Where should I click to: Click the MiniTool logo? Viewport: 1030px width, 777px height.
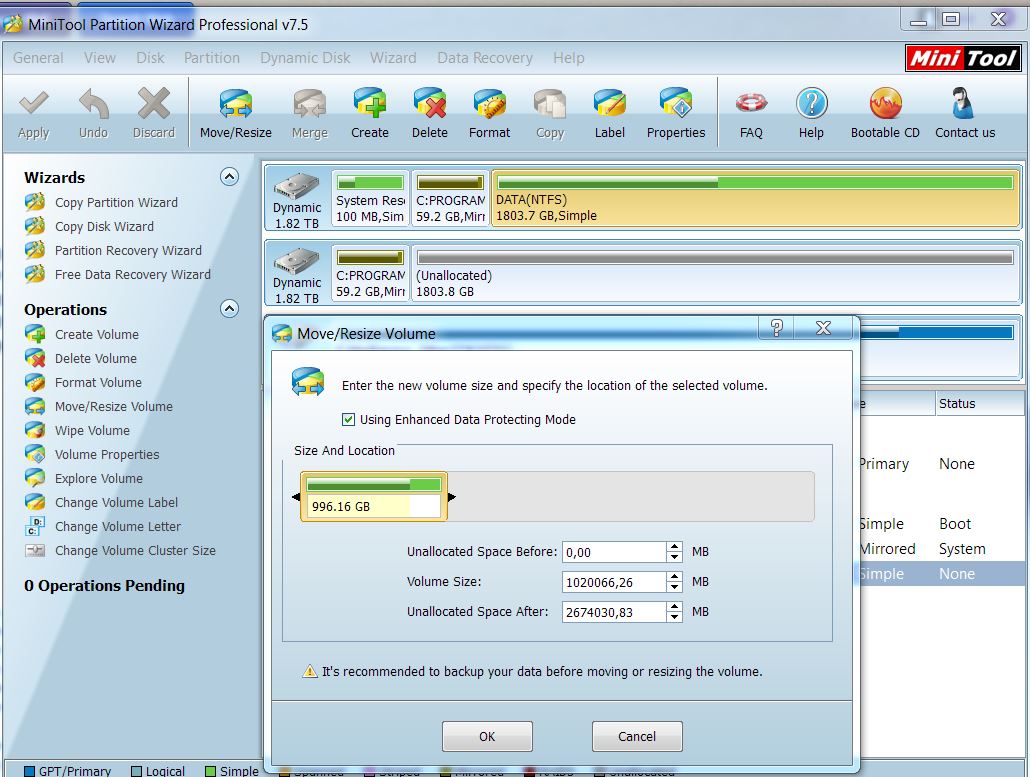point(962,58)
